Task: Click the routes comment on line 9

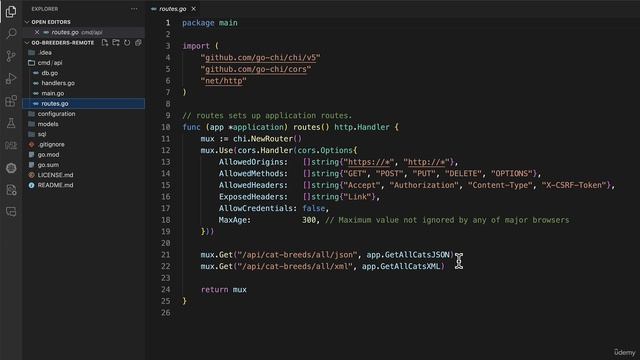Action: pyautogui.click(x=267, y=116)
